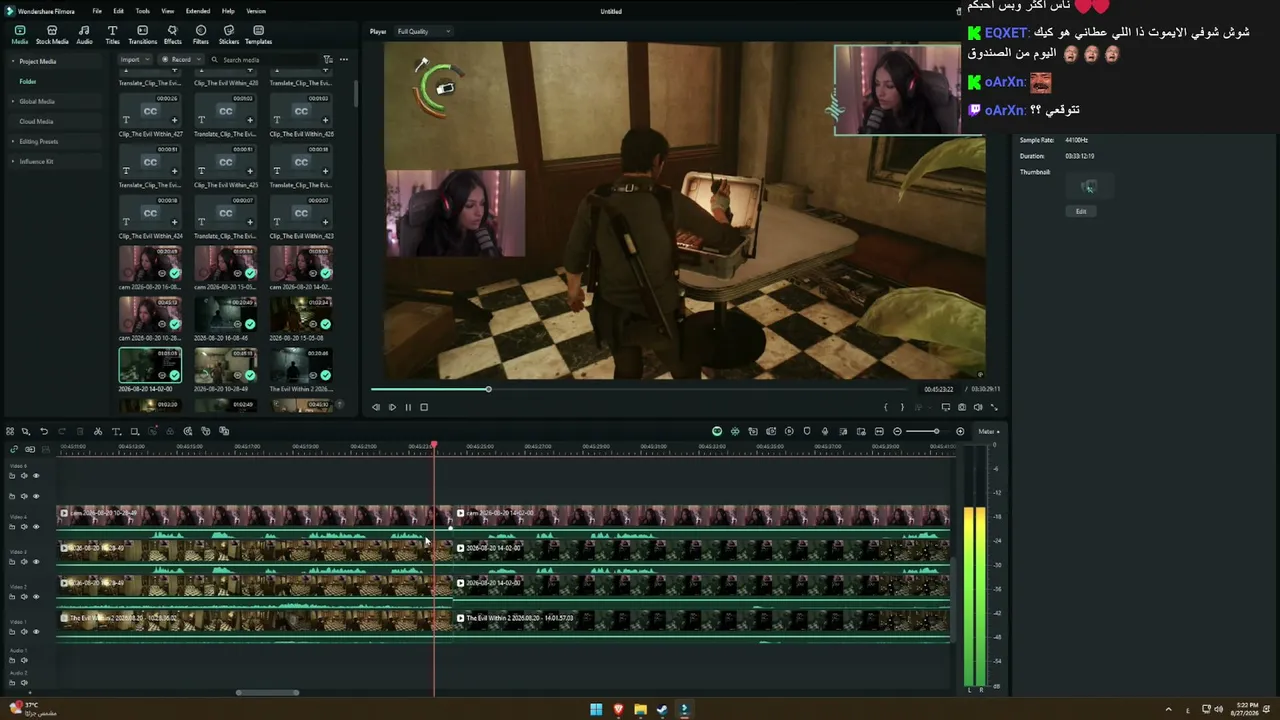Open the player Full Quality dropdown
Screen dimensions: 1280x720
(x=423, y=32)
